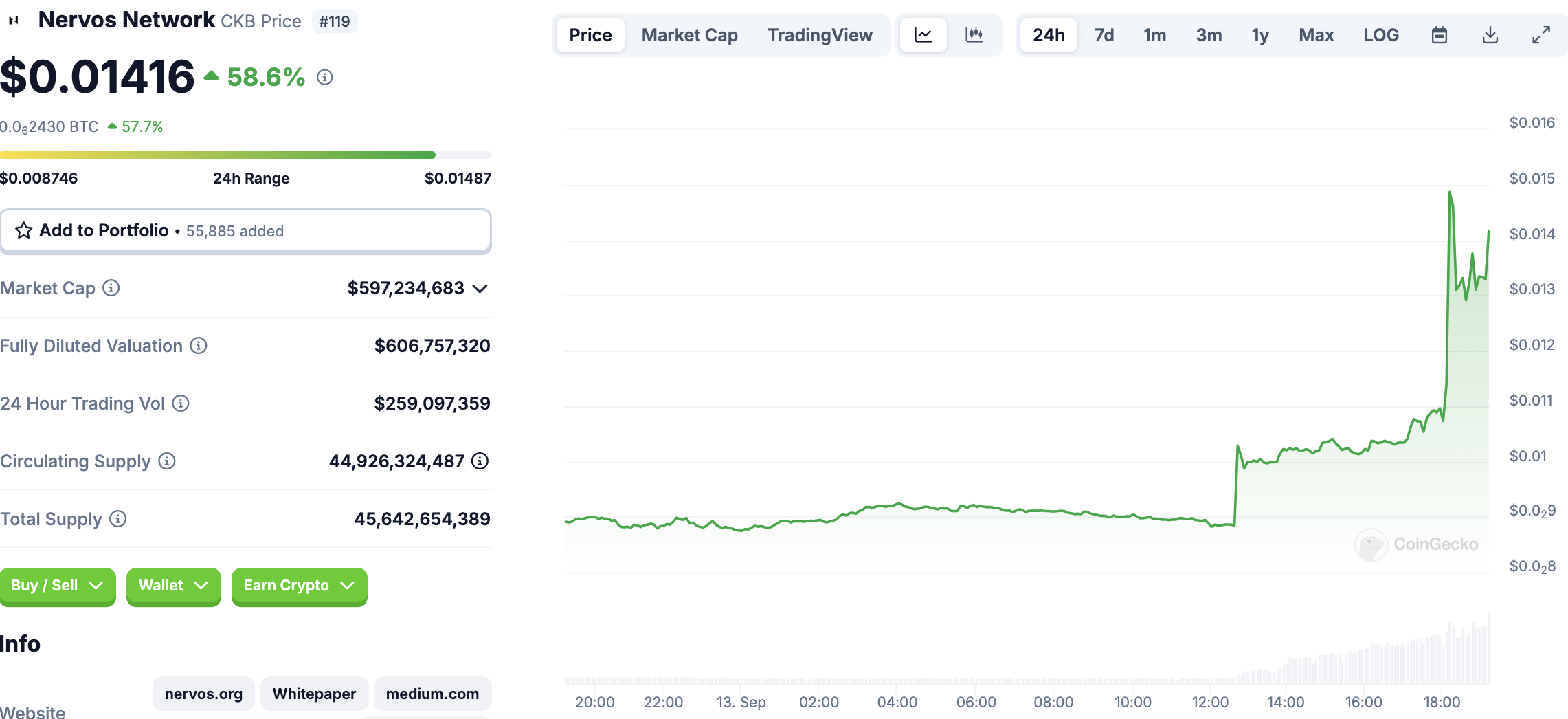Switch to the Market Cap tab
The image size is (1568, 719).
click(689, 35)
